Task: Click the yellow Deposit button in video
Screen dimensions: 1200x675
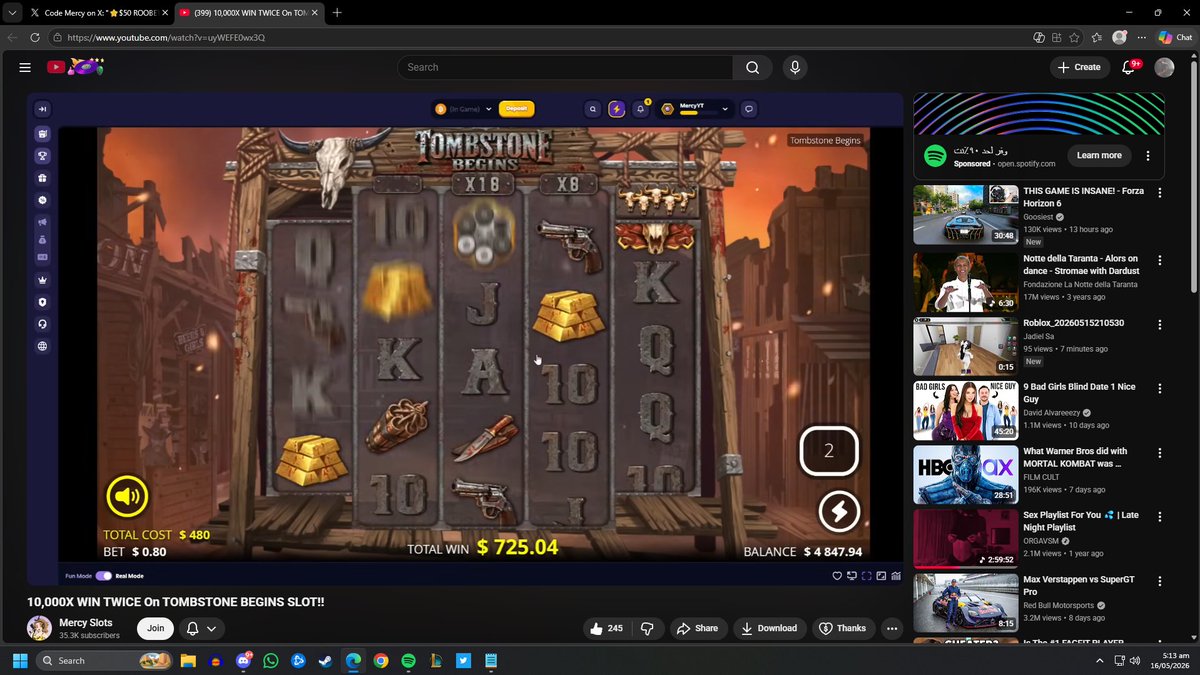Action: pyautogui.click(x=516, y=108)
